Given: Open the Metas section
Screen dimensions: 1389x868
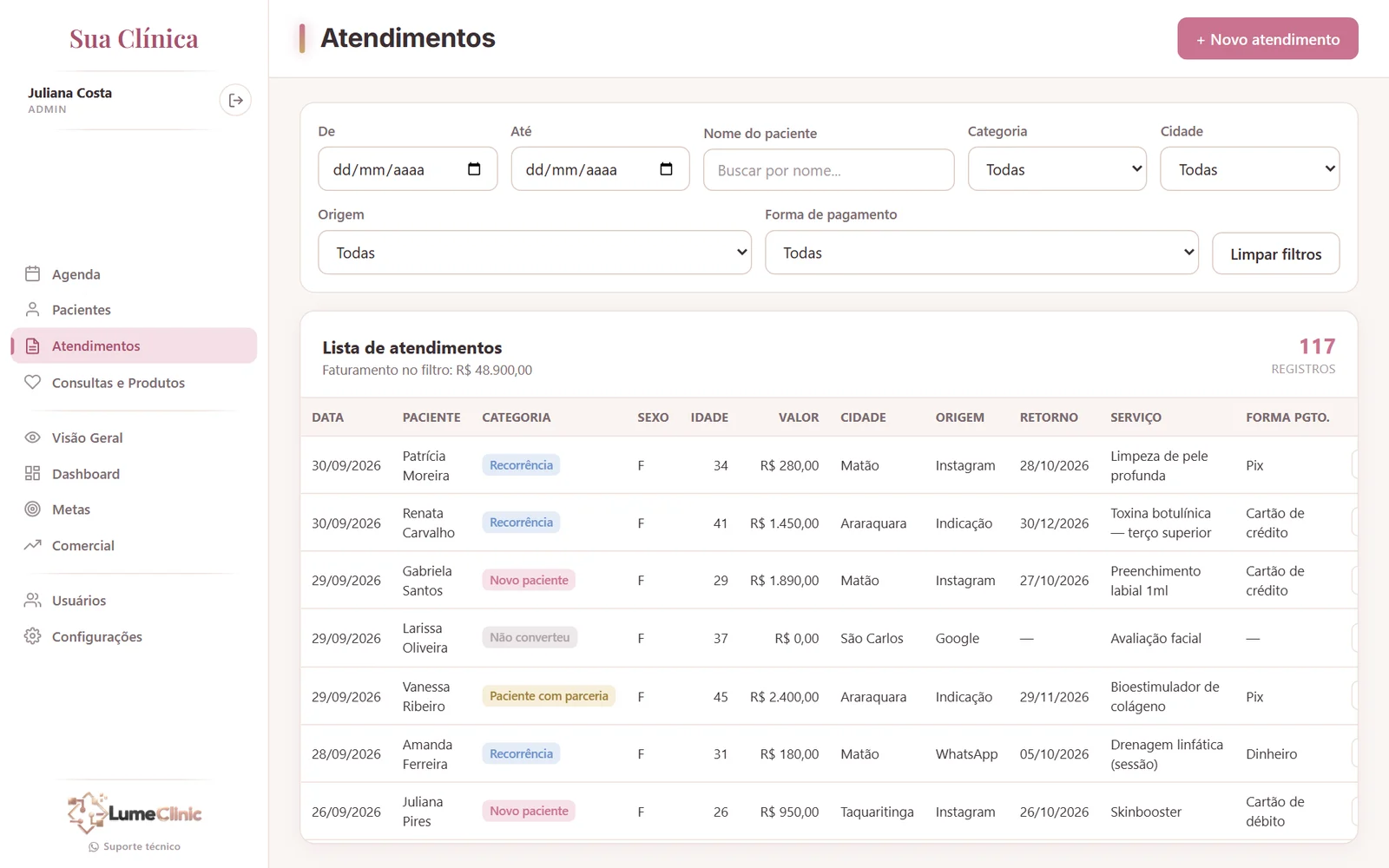Looking at the screenshot, I should click(134, 510).
